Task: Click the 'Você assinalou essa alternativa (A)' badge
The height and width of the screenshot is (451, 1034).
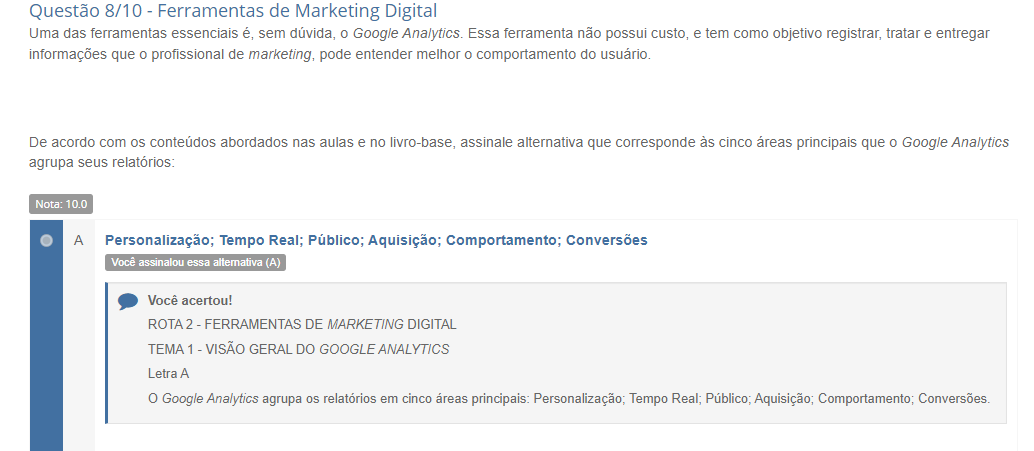Action: [x=196, y=262]
